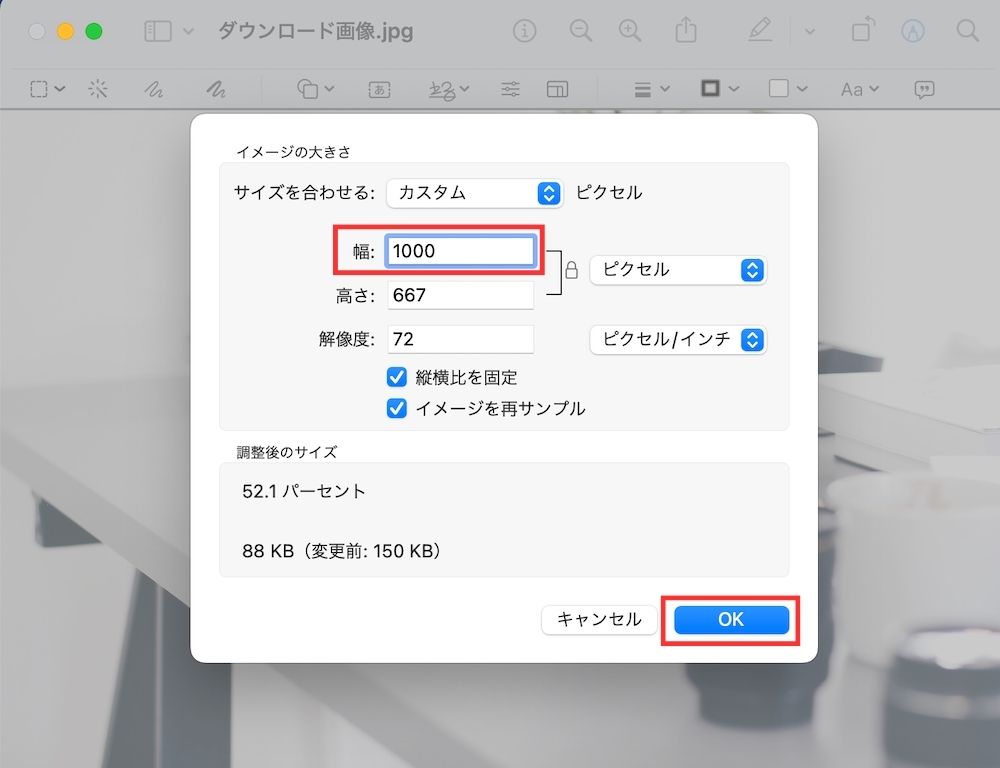Open the selection tool type chevron
Viewport: 1000px width, 768px height.
pyautogui.click(x=60, y=89)
